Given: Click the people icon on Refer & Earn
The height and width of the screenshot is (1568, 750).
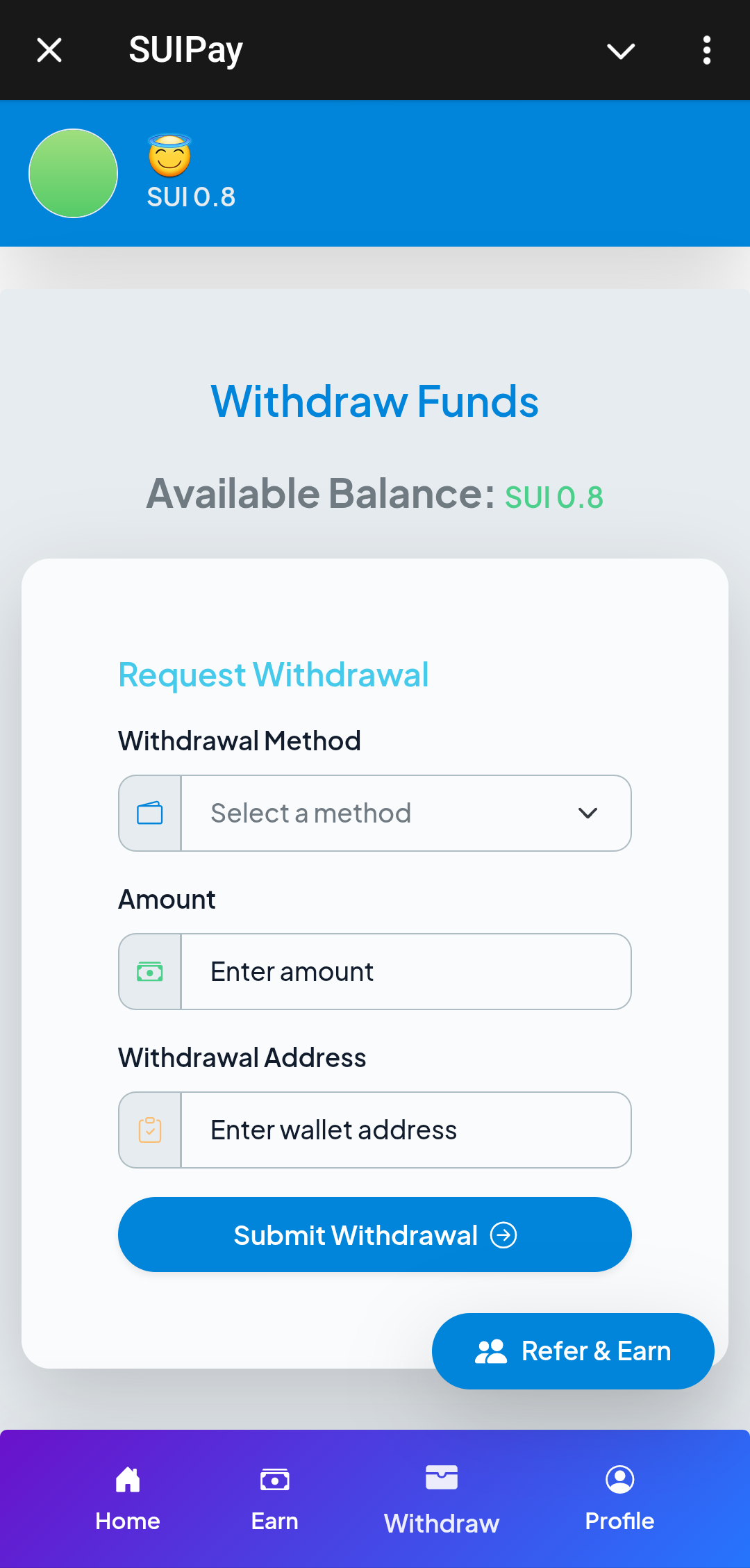Looking at the screenshot, I should click(491, 1351).
